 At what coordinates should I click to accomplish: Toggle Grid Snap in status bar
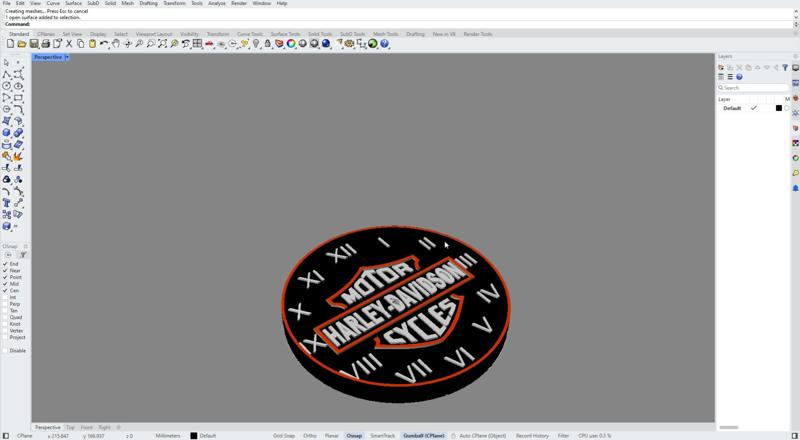pos(284,436)
